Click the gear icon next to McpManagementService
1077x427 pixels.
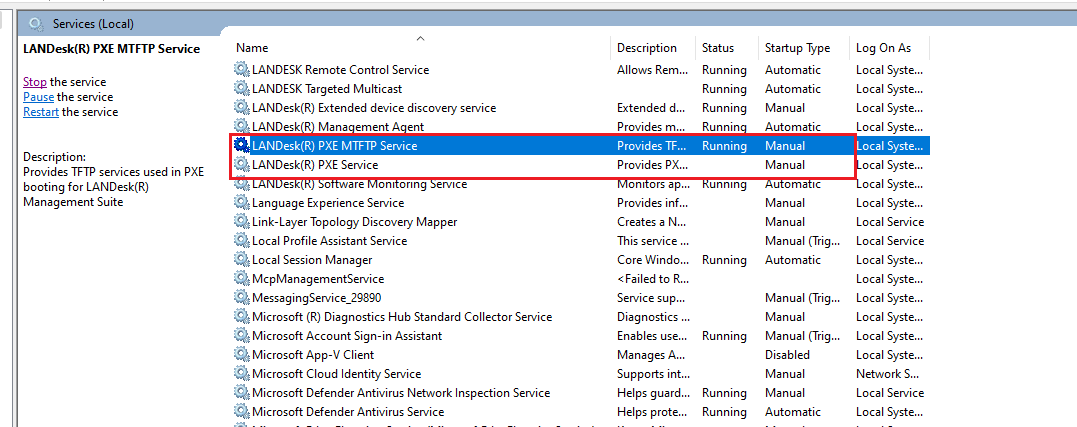(x=242, y=279)
